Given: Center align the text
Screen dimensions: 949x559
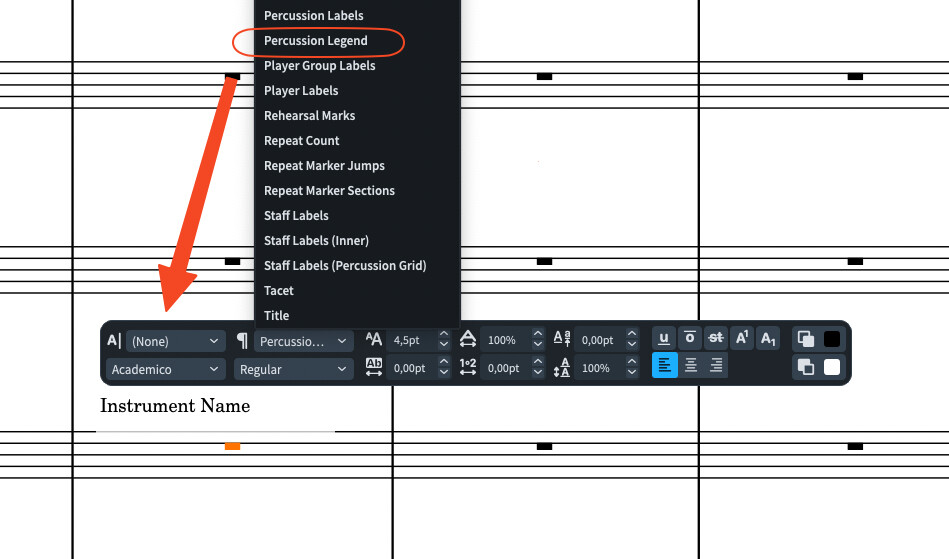Looking at the screenshot, I should tap(691, 365).
